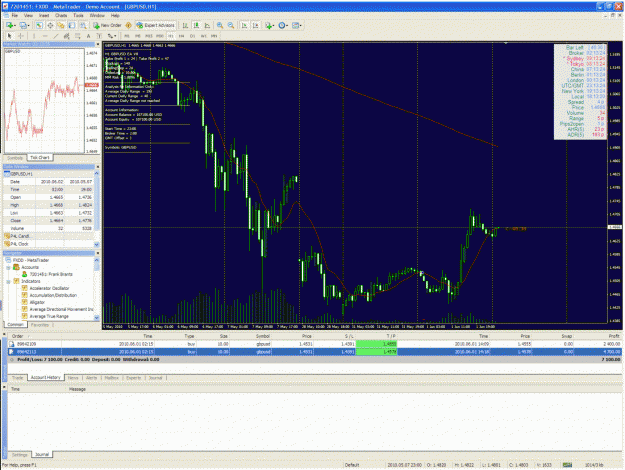
Task: Open the Experts tab in Terminal
Action: 134,378
